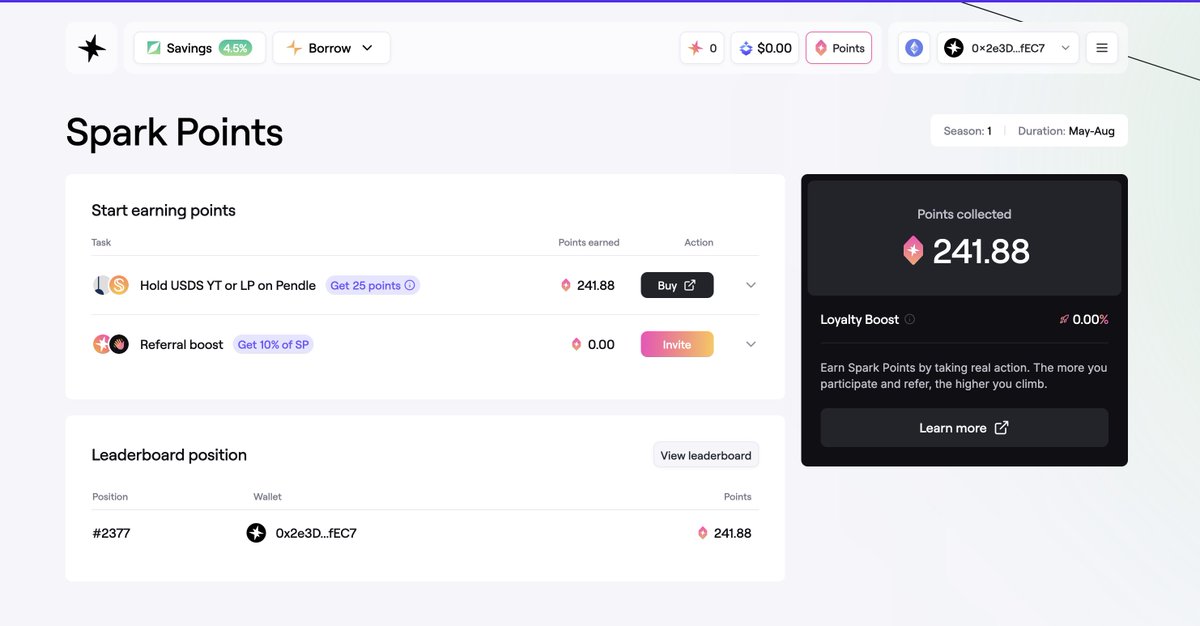
Task: Open the hamburger menu
Action: [x=1102, y=48]
